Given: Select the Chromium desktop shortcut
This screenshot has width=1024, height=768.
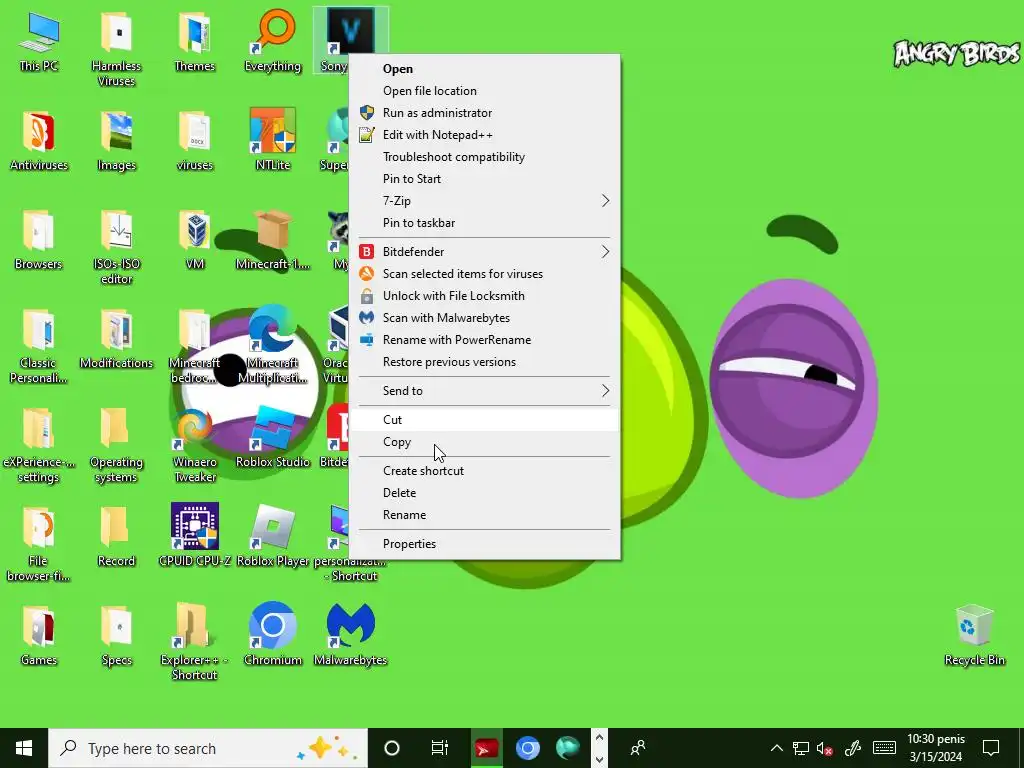Looking at the screenshot, I should tap(273, 633).
